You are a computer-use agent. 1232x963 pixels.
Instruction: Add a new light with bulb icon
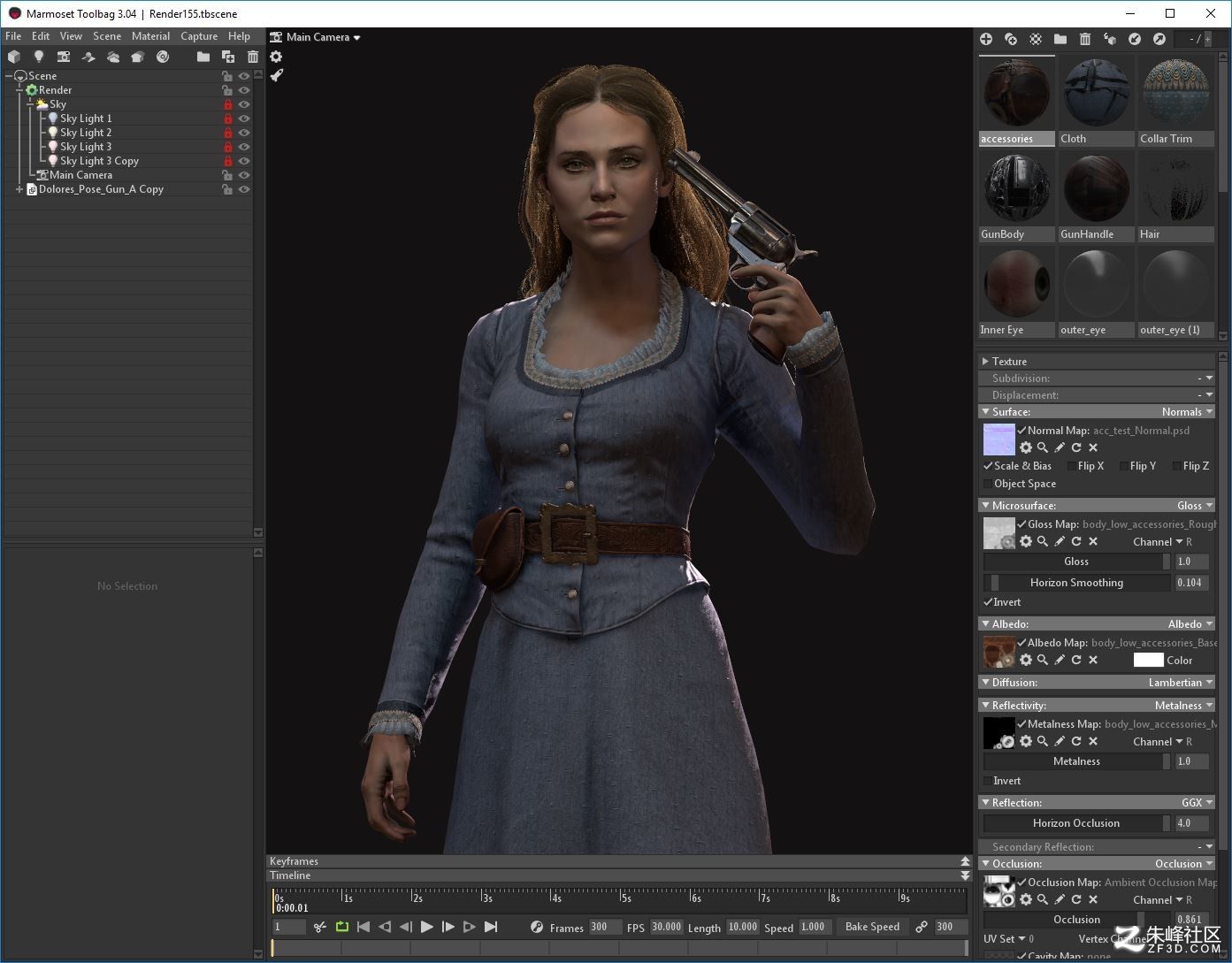click(39, 57)
